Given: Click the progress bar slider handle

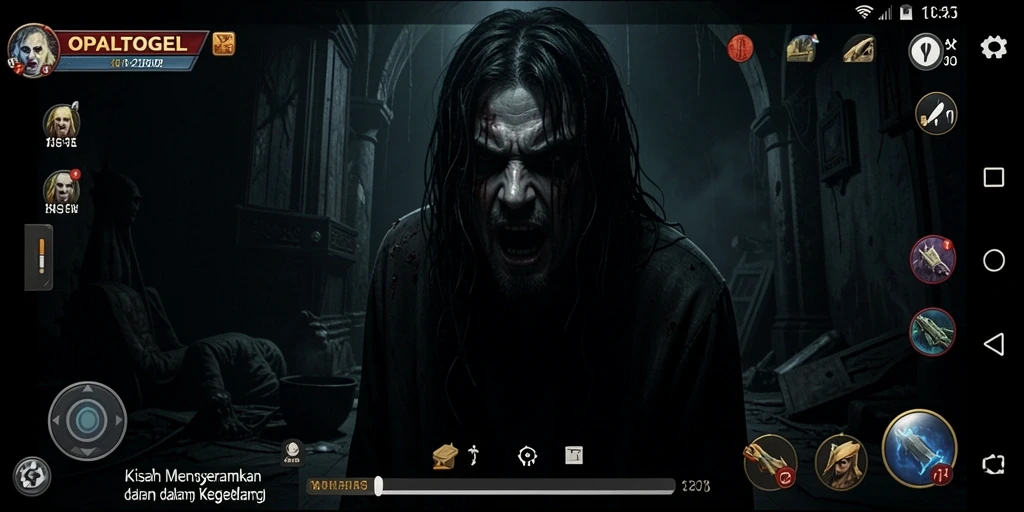Looking at the screenshot, I should [x=378, y=485].
